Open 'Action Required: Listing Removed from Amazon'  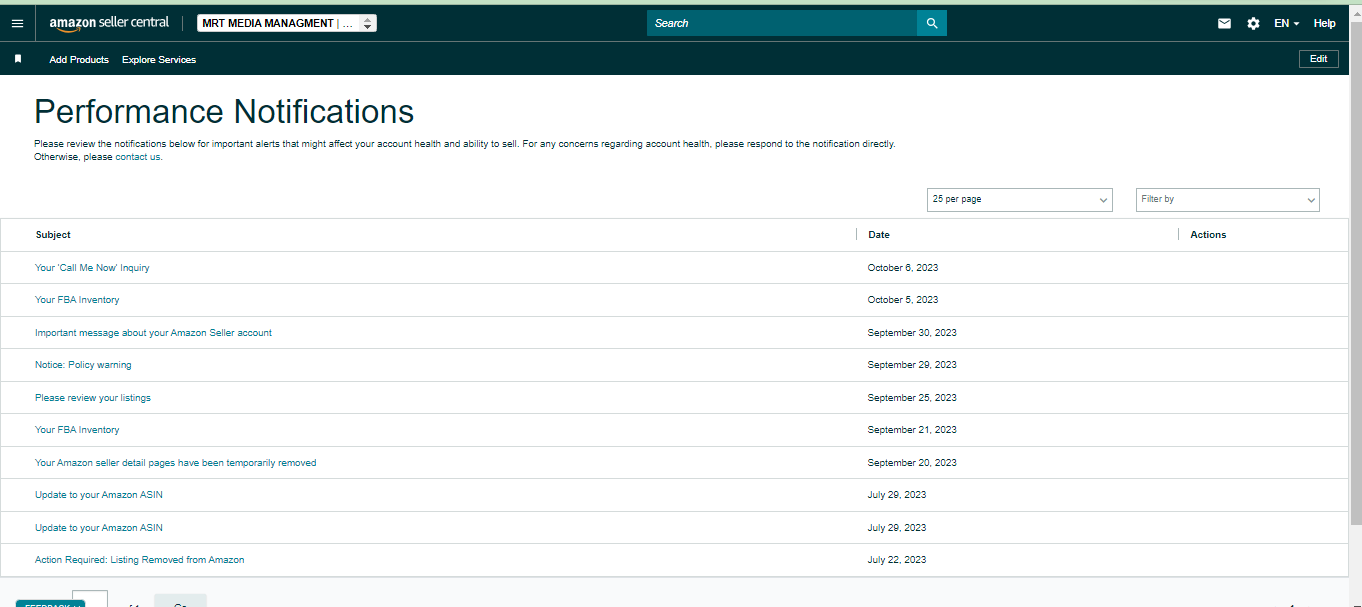139,560
